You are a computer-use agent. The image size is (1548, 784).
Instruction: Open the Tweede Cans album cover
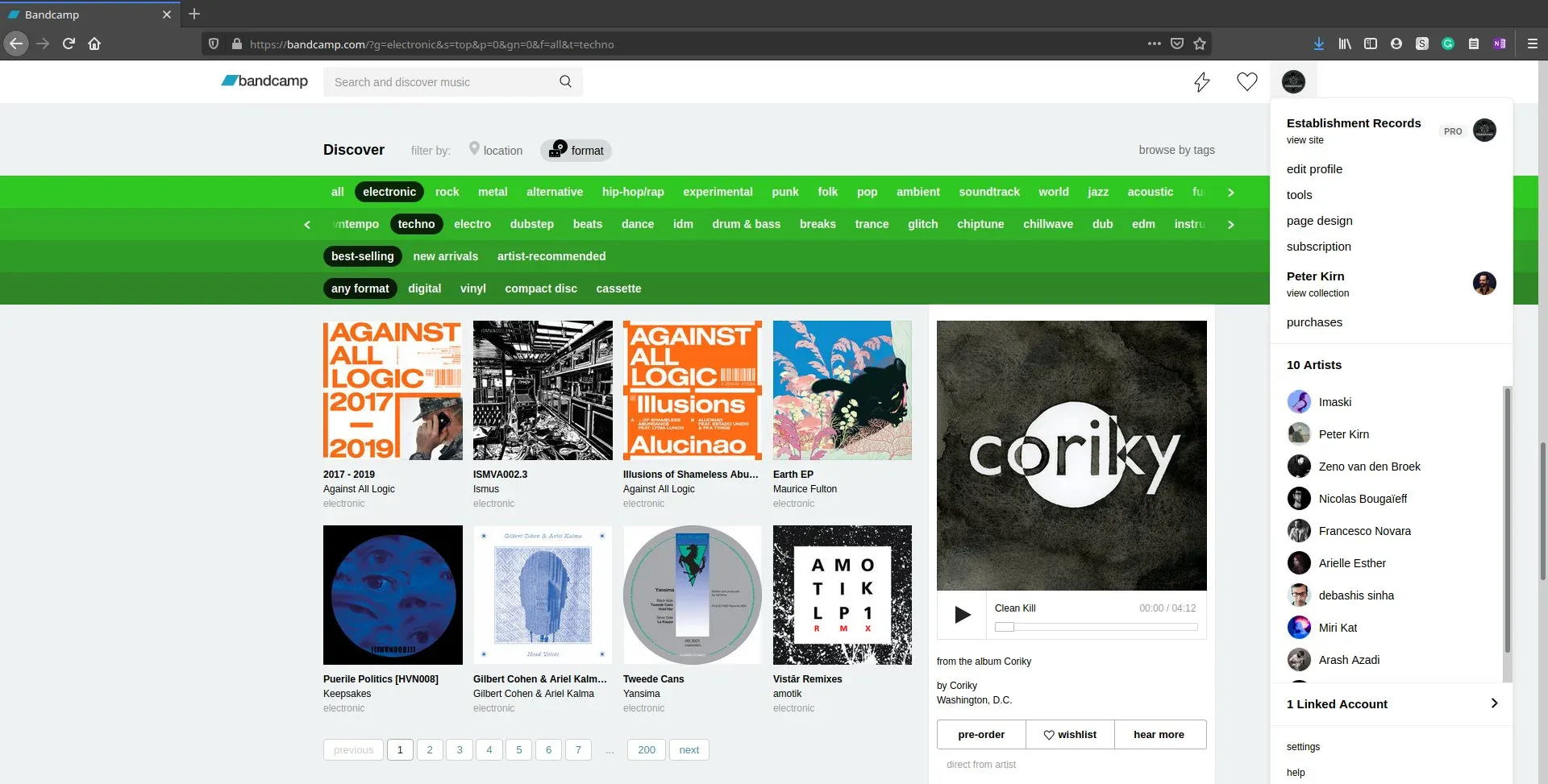[693, 595]
